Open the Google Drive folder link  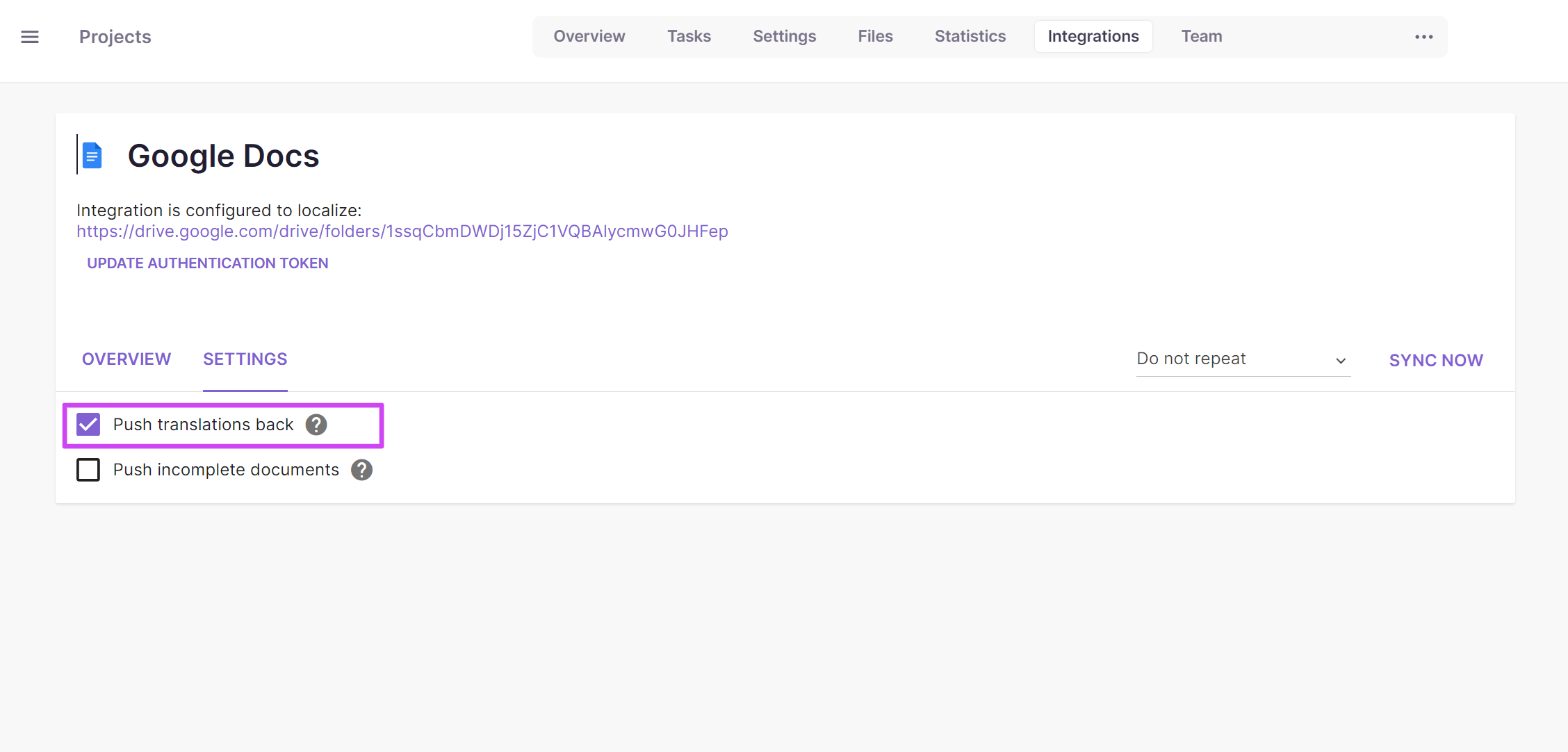click(402, 231)
